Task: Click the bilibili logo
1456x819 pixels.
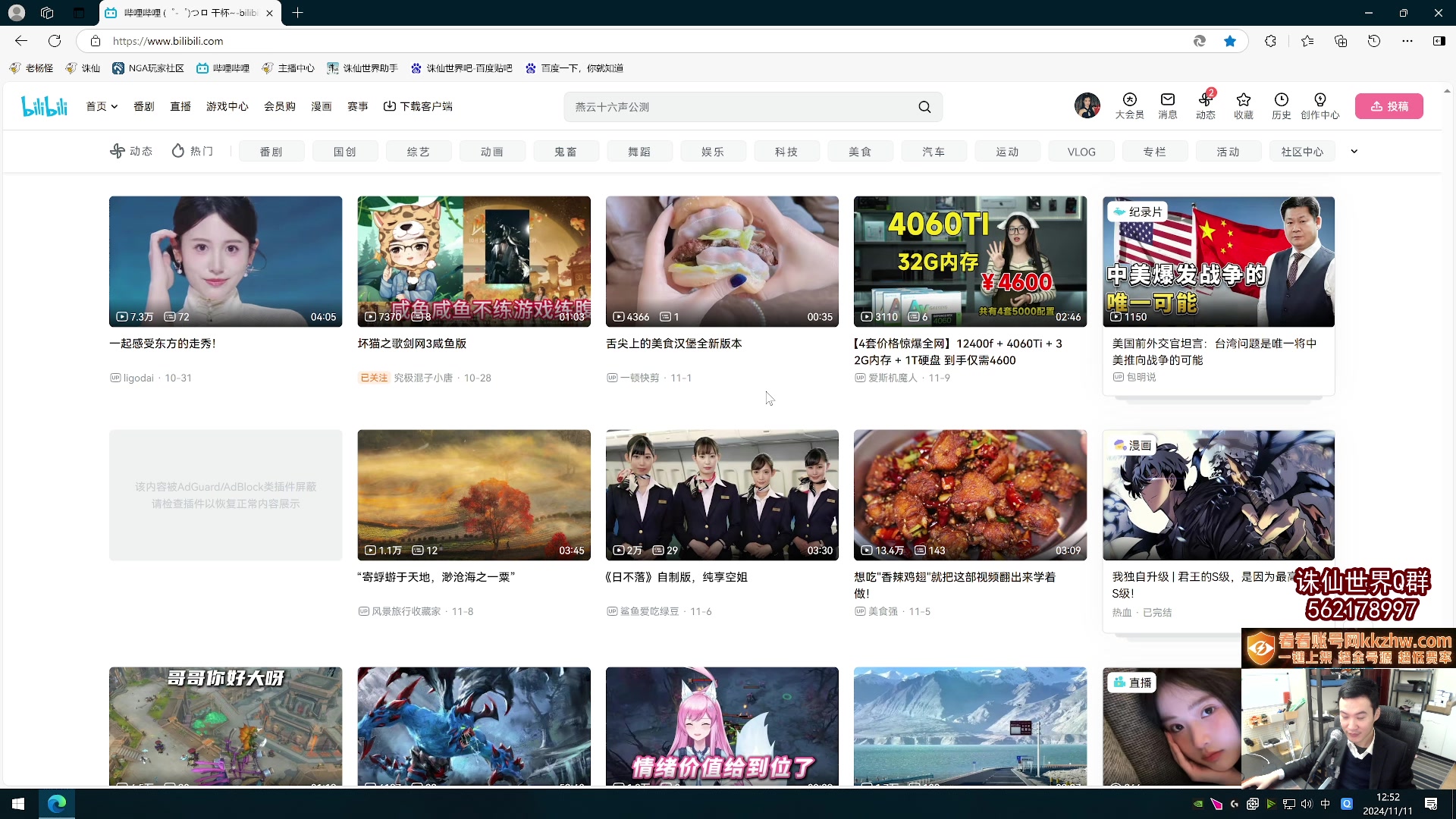Action: pos(43,106)
